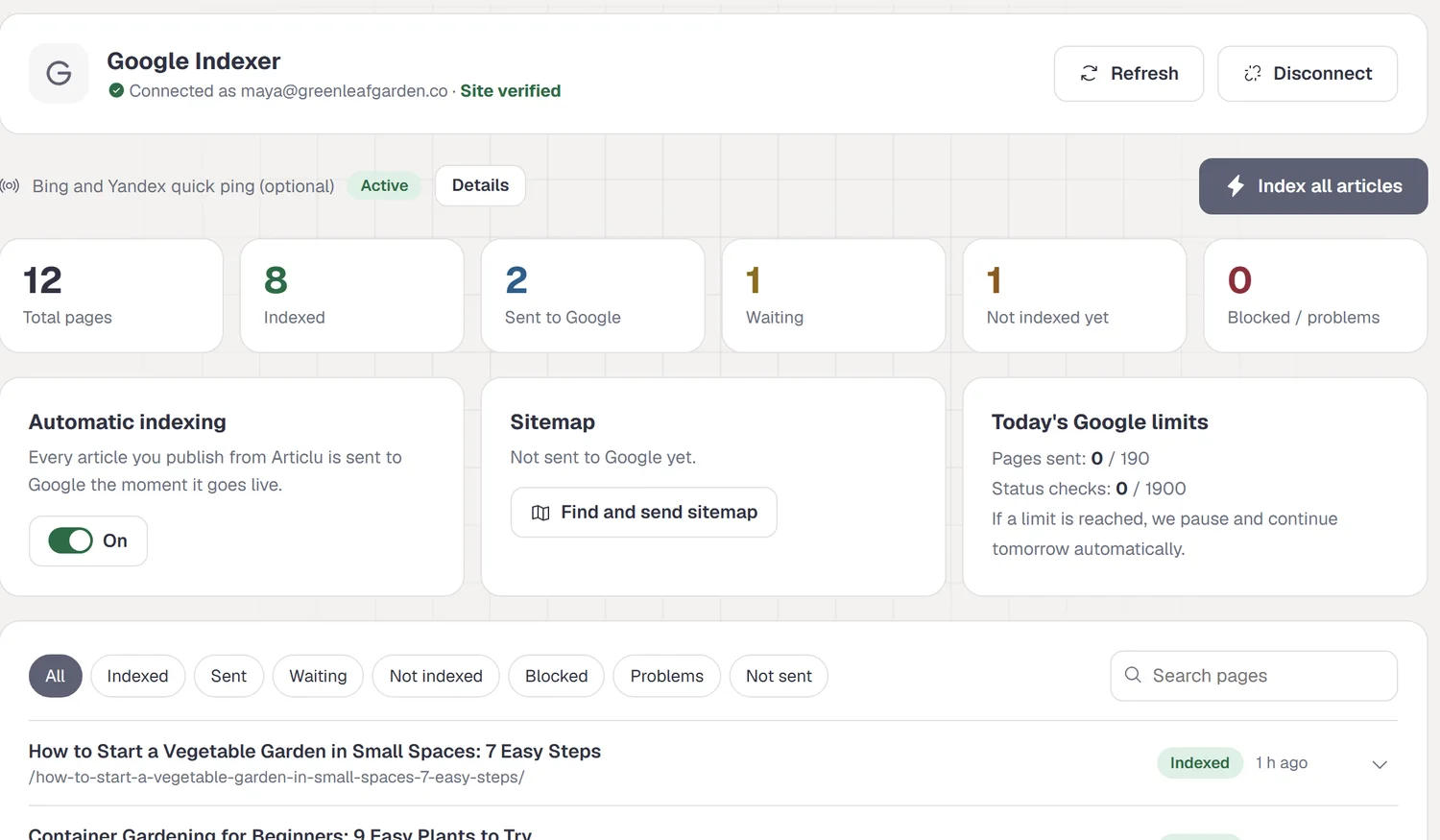Filter pages by Waiting
Screen dimensions: 1440x840
318,676
